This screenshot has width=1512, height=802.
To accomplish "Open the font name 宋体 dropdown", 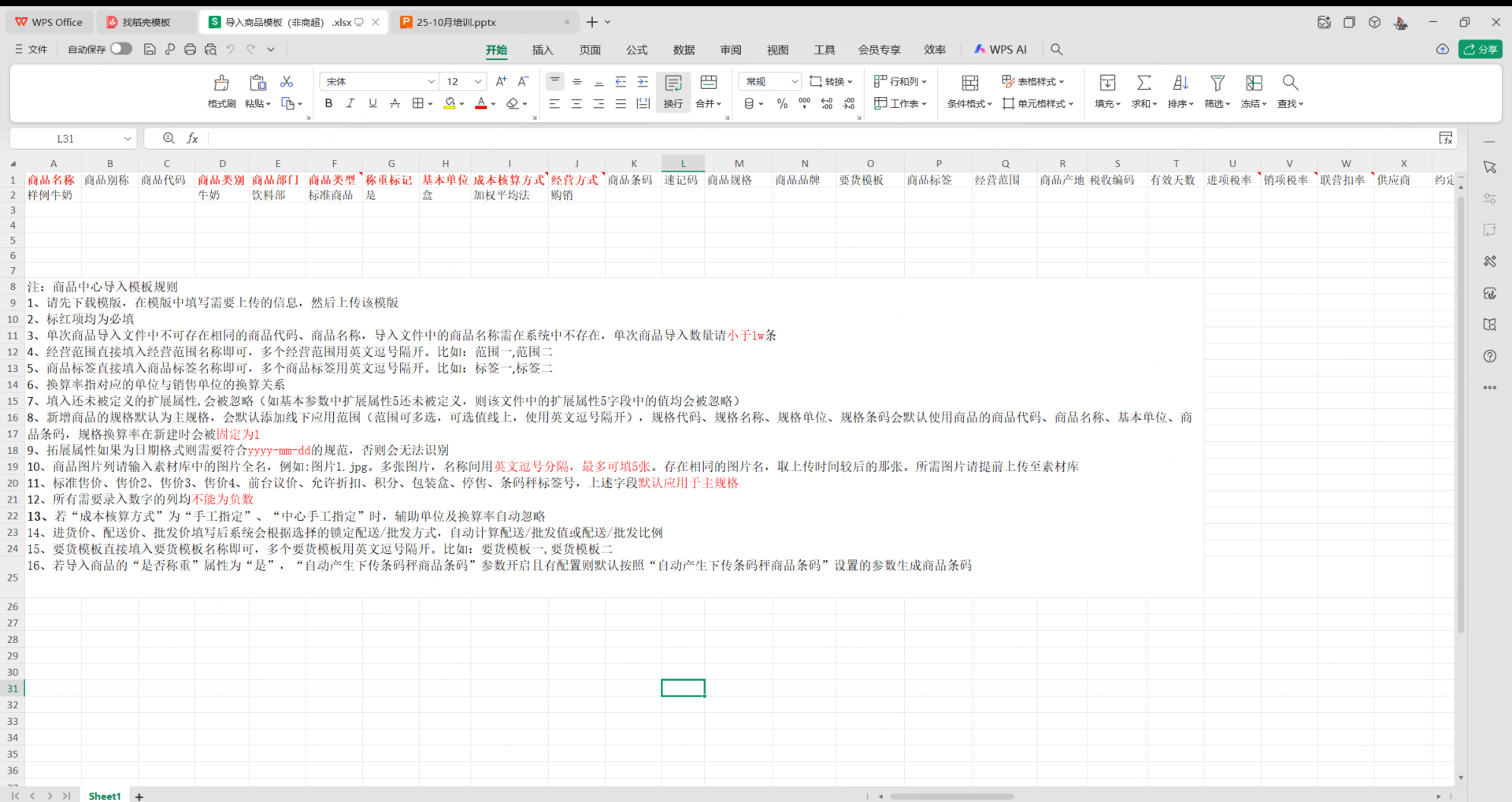I will point(432,82).
